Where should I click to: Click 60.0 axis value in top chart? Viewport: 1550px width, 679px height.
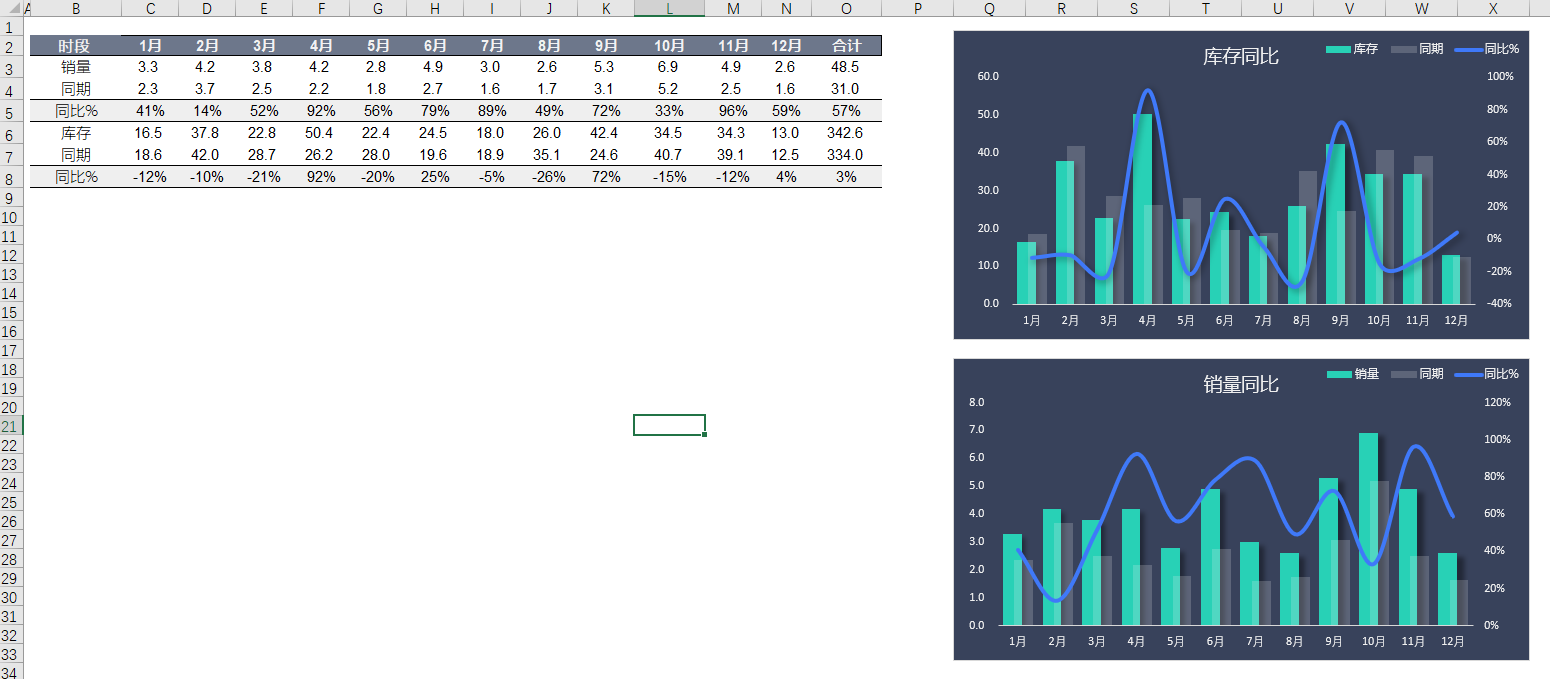988,76
